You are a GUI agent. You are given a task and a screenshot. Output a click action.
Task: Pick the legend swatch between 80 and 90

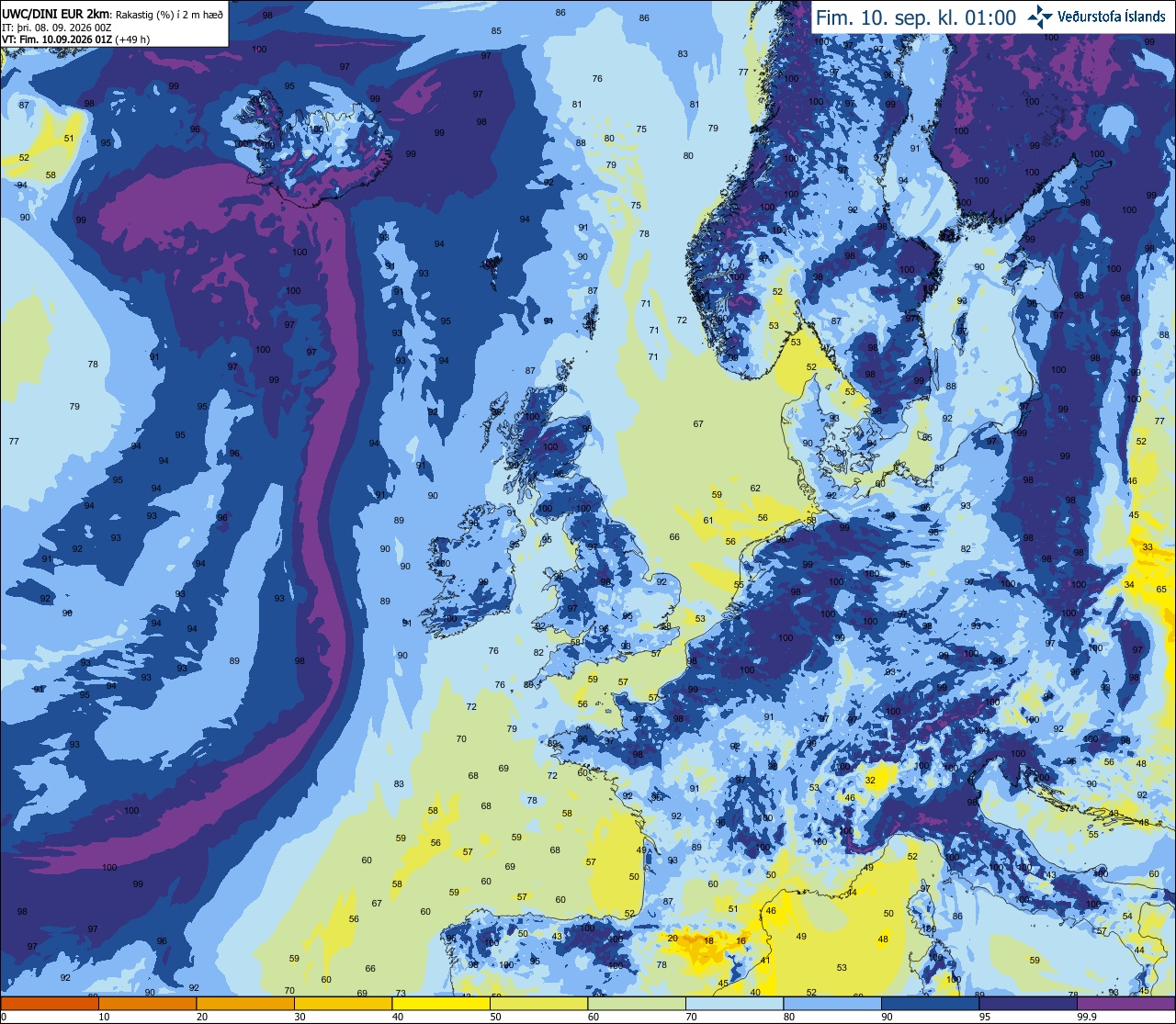(x=832, y=1004)
